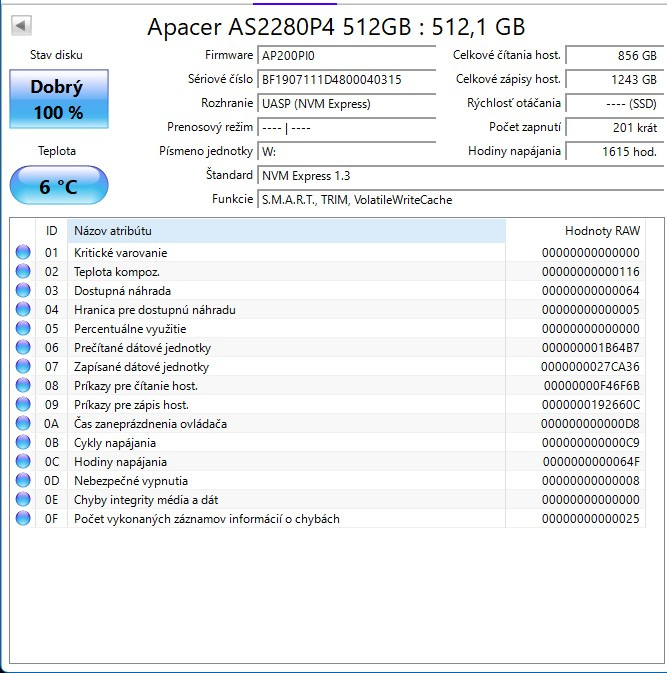Click the Funkcie field with S.M.A.R.T., TRIM
This screenshot has height=673, width=667.
click(x=461, y=200)
